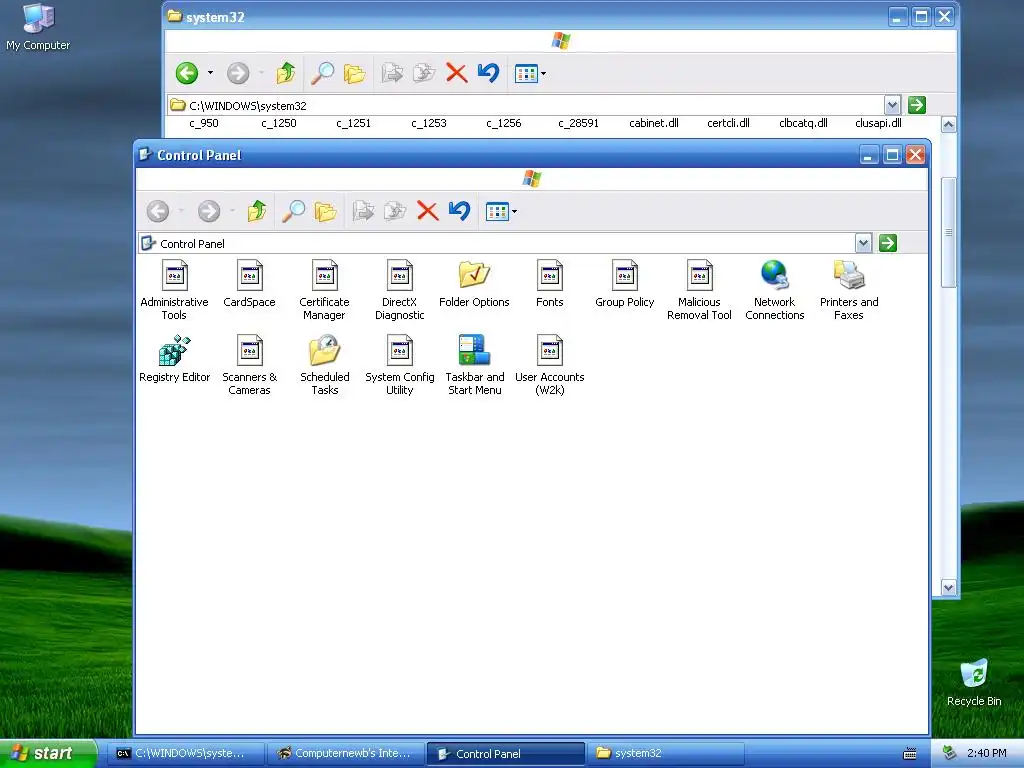Expand system32 address bar dropdown
Image resolution: width=1024 pixels, height=768 pixels.
pyautogui.click(x=892, y=105)
